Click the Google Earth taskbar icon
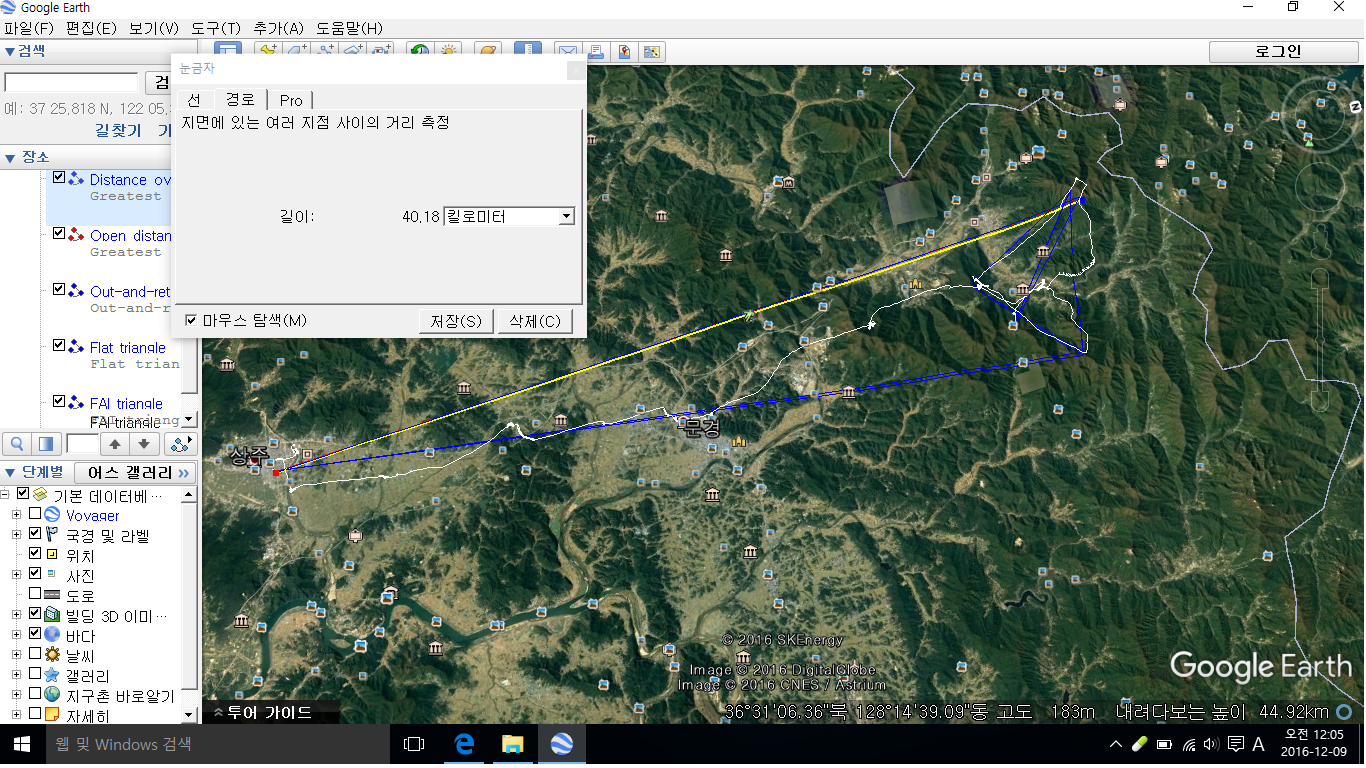Screen dimensions: 1366x768 [561, 744]
